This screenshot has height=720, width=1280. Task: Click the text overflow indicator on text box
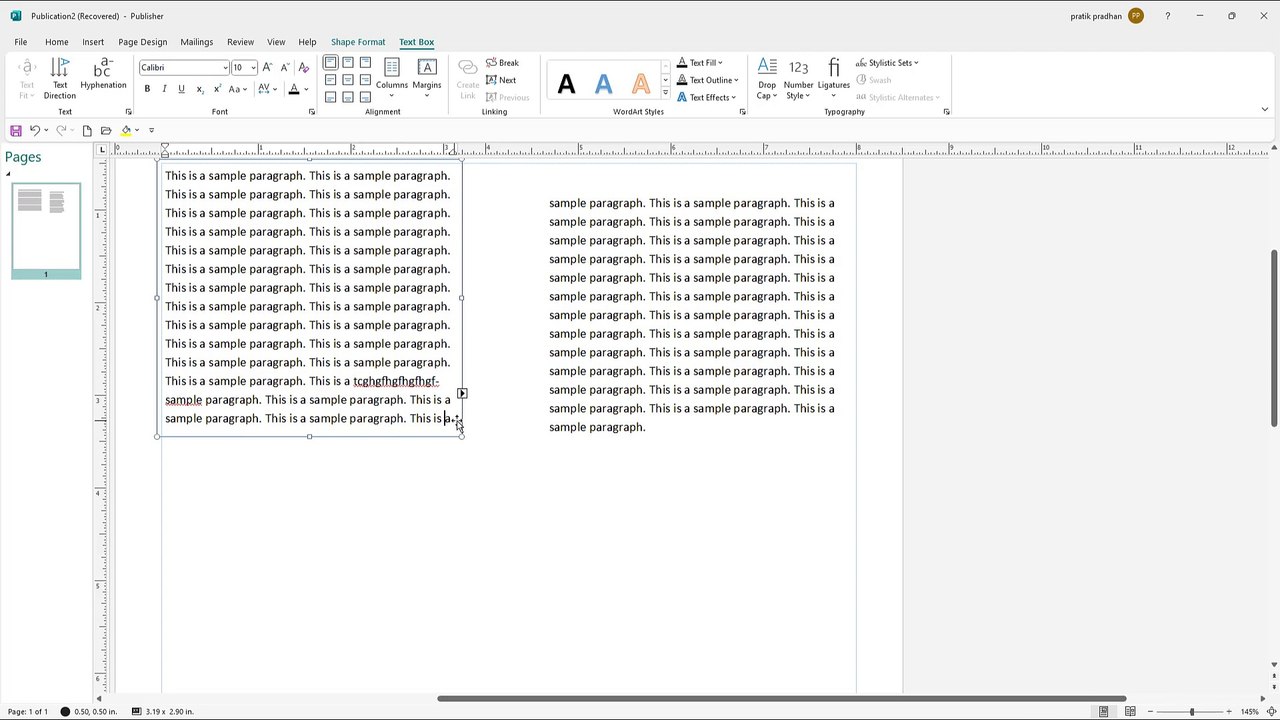[x=462, y=394]
